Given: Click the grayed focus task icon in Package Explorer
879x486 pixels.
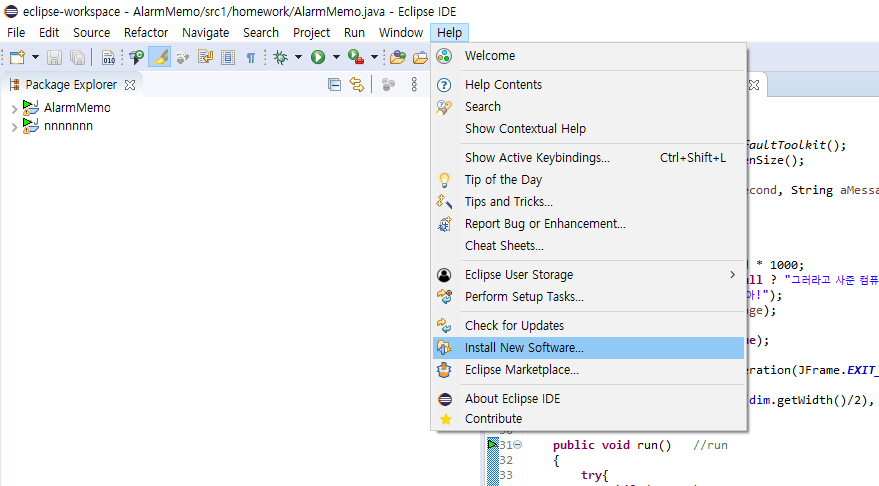Looking at the screenshot, I should (x=388, y=85).
